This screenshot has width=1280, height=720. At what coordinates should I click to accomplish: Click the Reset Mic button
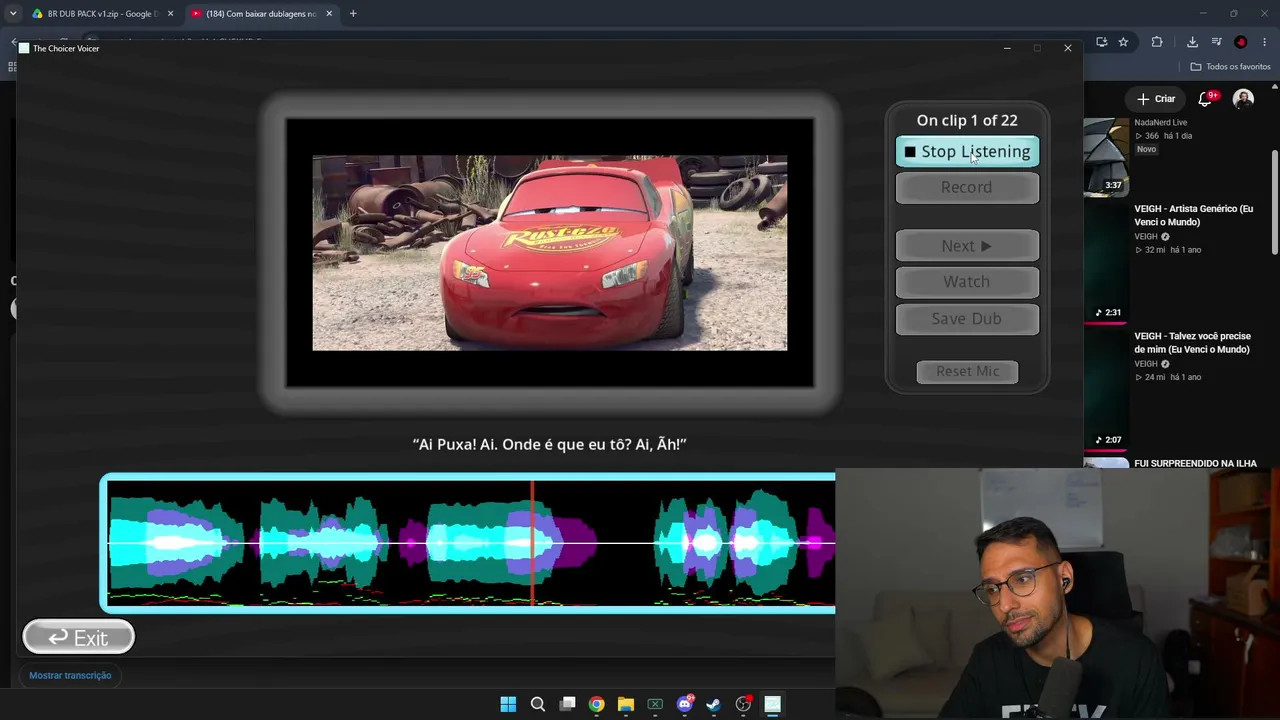[967, 371]
